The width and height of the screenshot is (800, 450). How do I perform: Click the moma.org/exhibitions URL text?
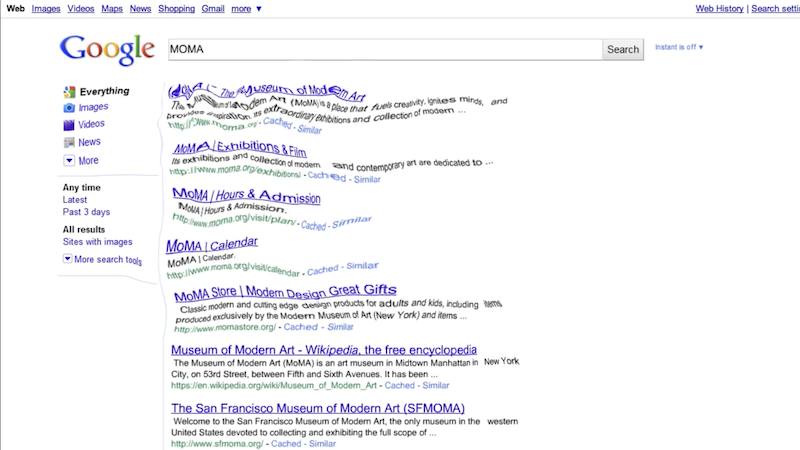(x=235, y=171)
